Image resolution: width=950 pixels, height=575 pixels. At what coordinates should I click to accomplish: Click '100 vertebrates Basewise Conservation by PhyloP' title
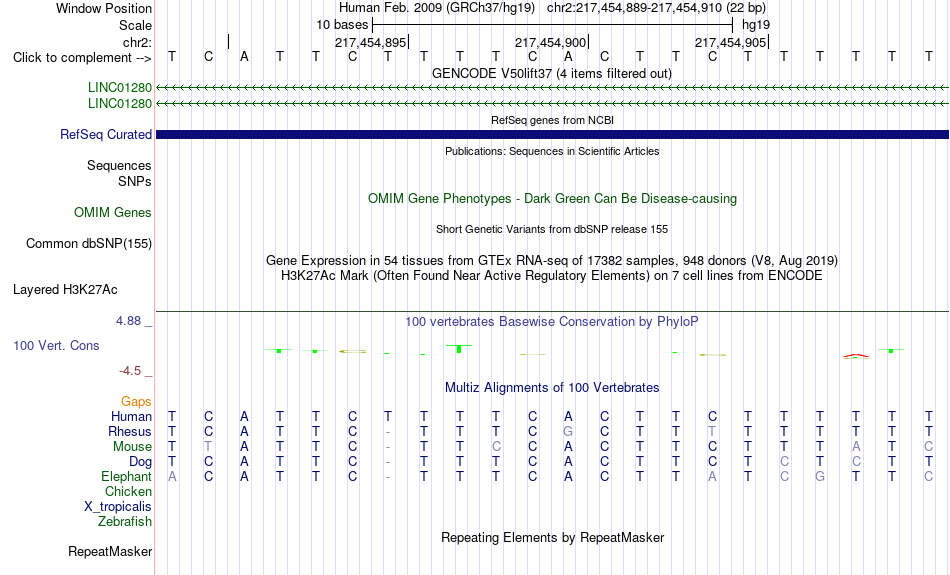click(552, 322)
